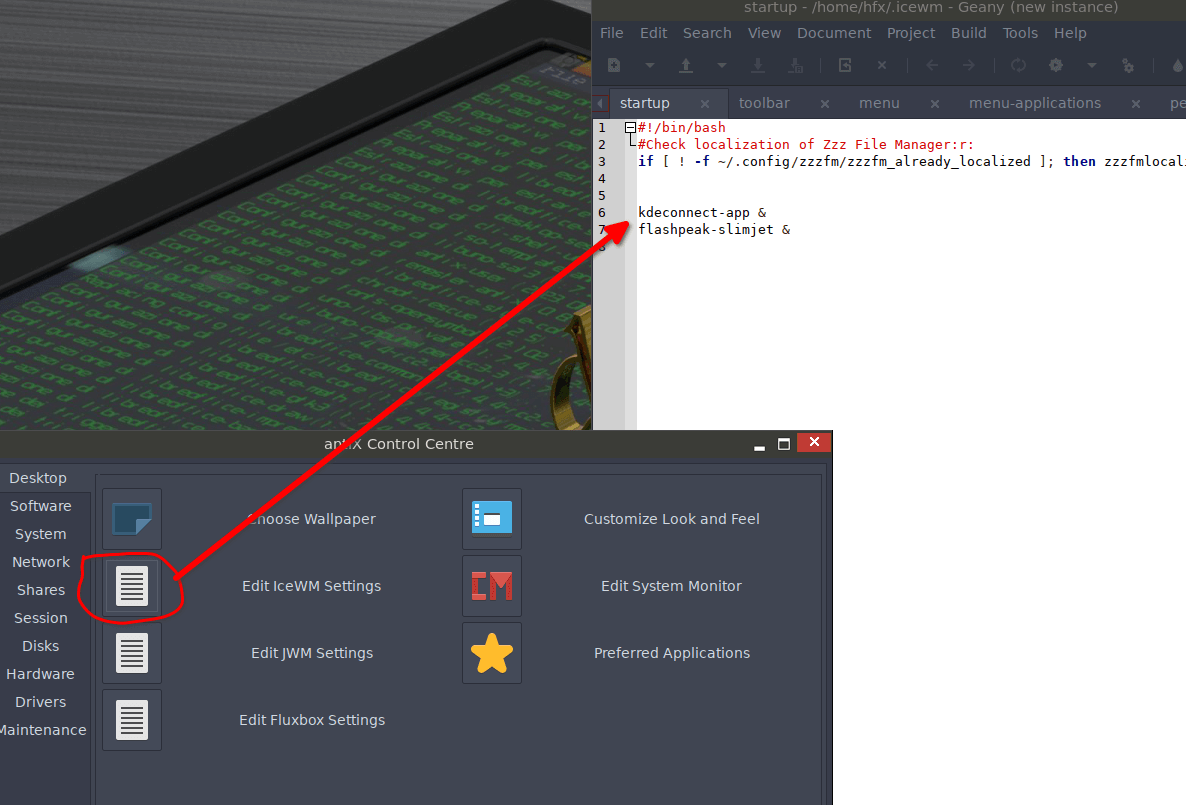Expand the save button dropdown arrow

(x=721, y=65)
